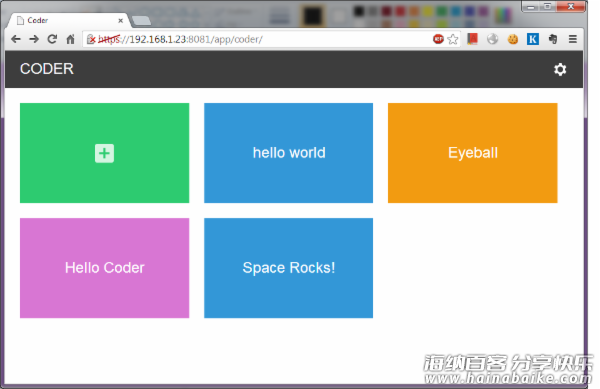Click the Evernote elephant extension icon

(553, 39)
